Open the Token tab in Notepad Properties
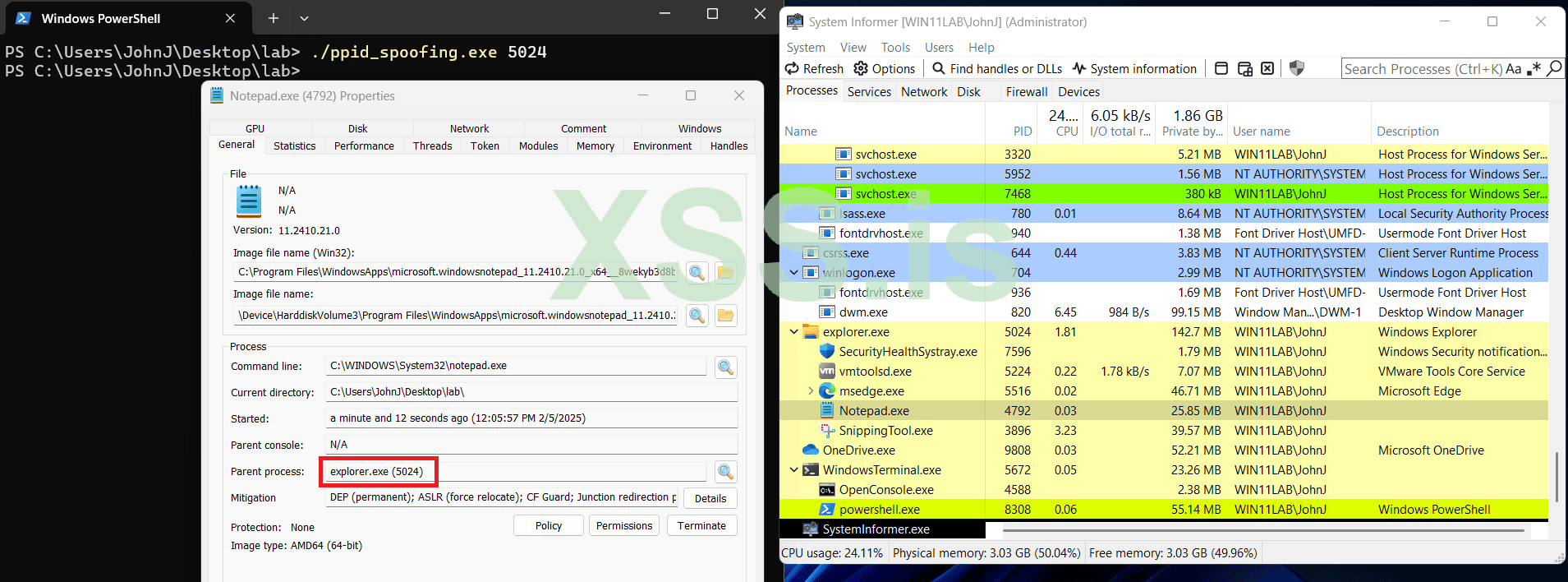Viewport: 1568px width, 582px height. point(485,145)
